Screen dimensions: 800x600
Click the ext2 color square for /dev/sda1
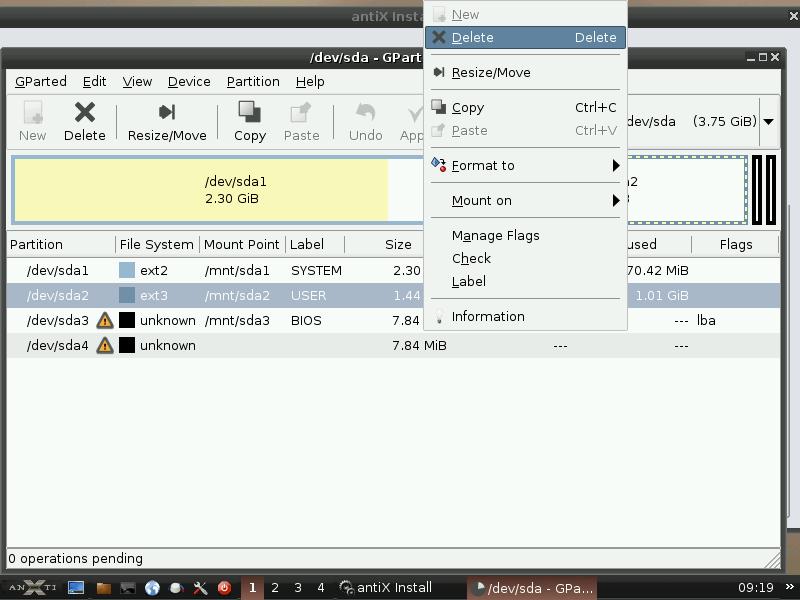point(127,270)
